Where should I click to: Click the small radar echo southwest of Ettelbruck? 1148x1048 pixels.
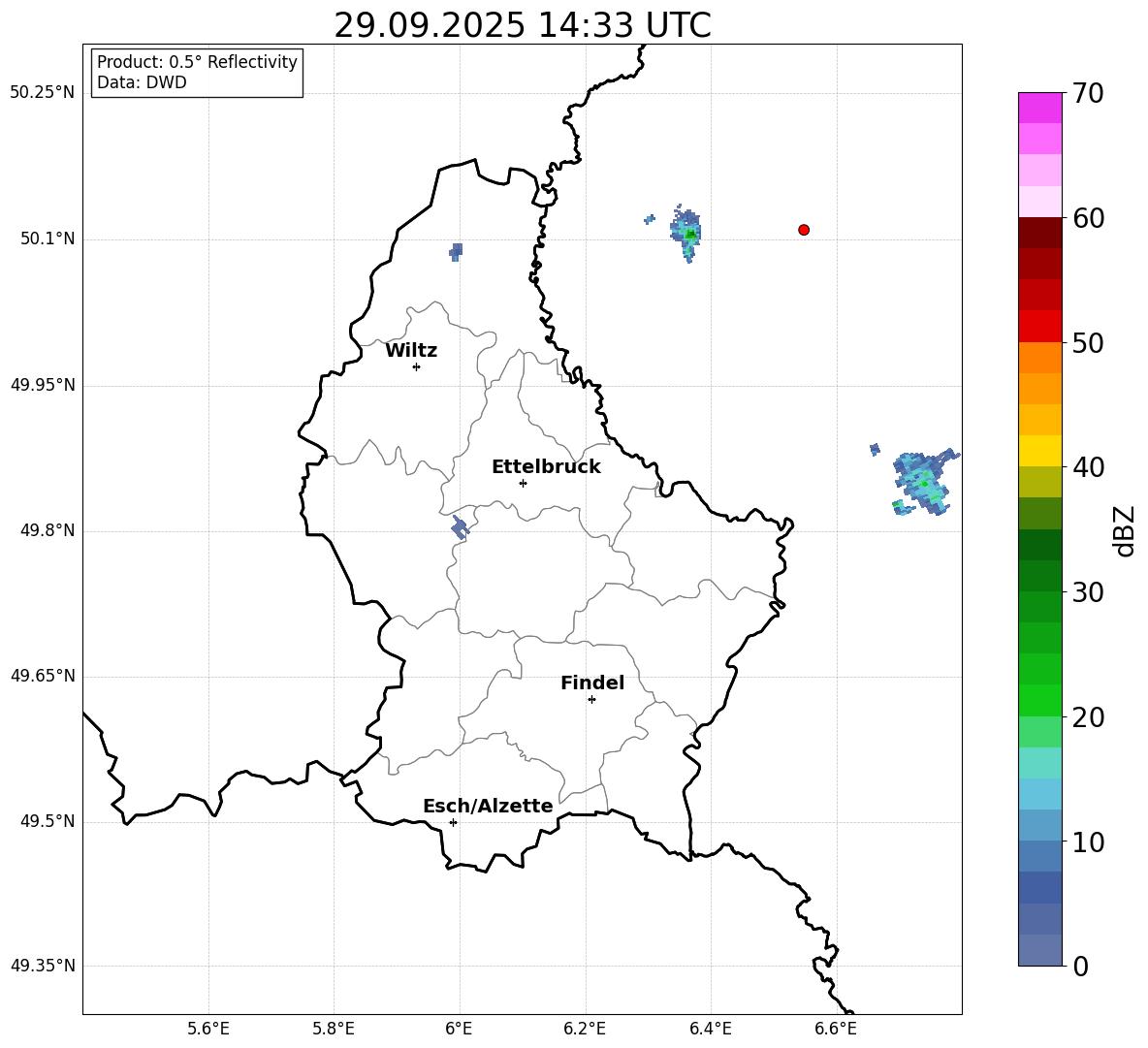pos(459,527)
